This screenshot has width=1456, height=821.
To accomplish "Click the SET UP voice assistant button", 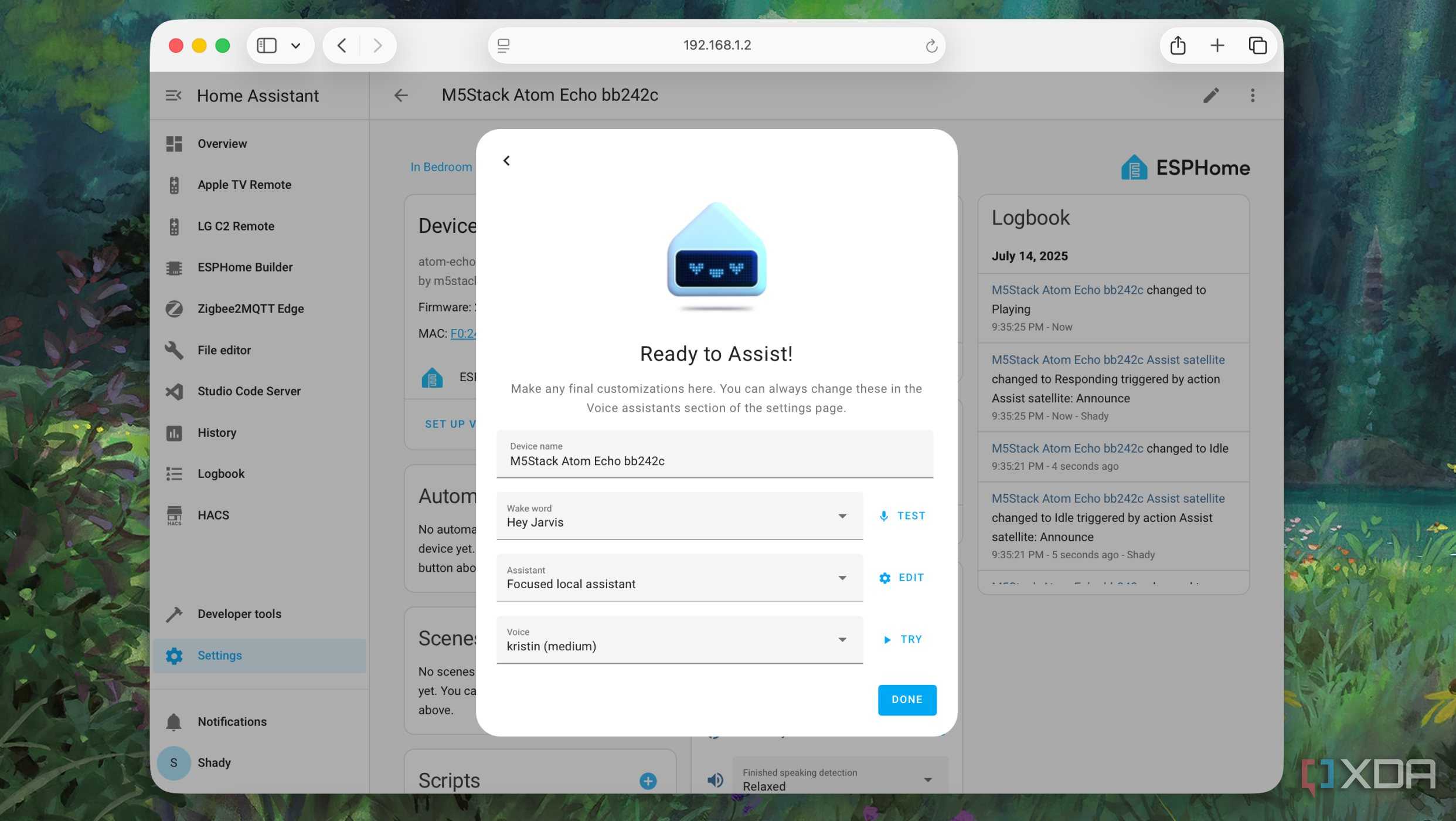I will point(450,424).
